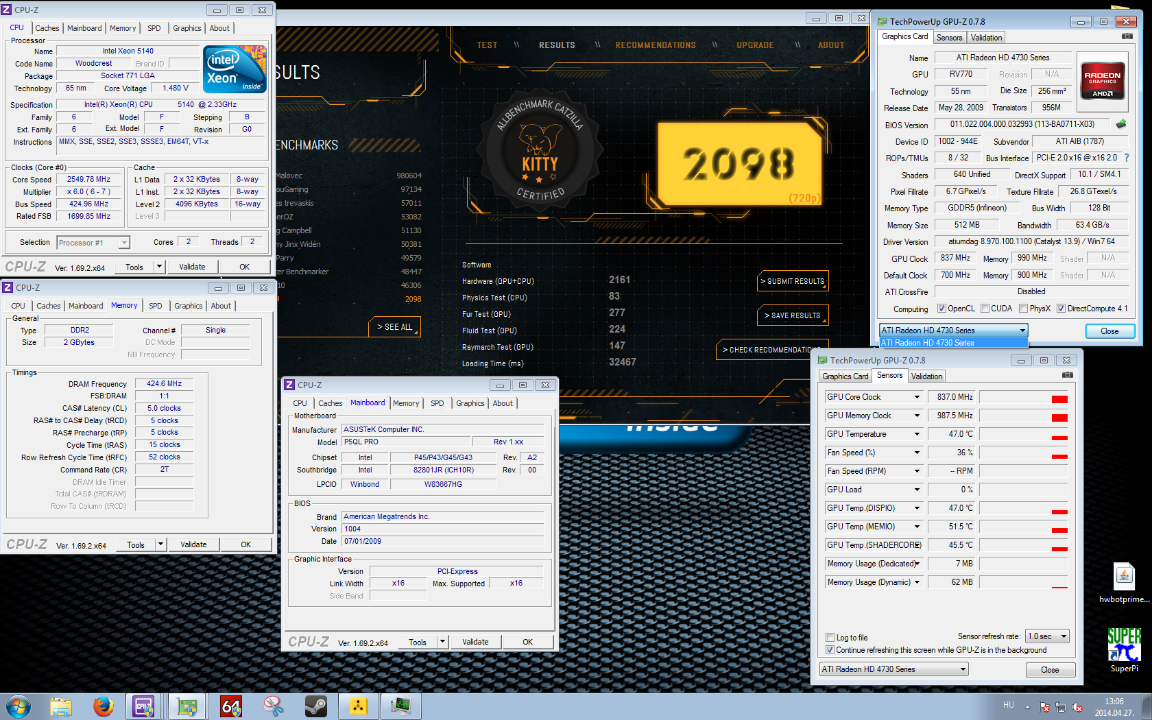Click the red flag Action Center tray icon
The image size is (1152, 720).
1045,708
